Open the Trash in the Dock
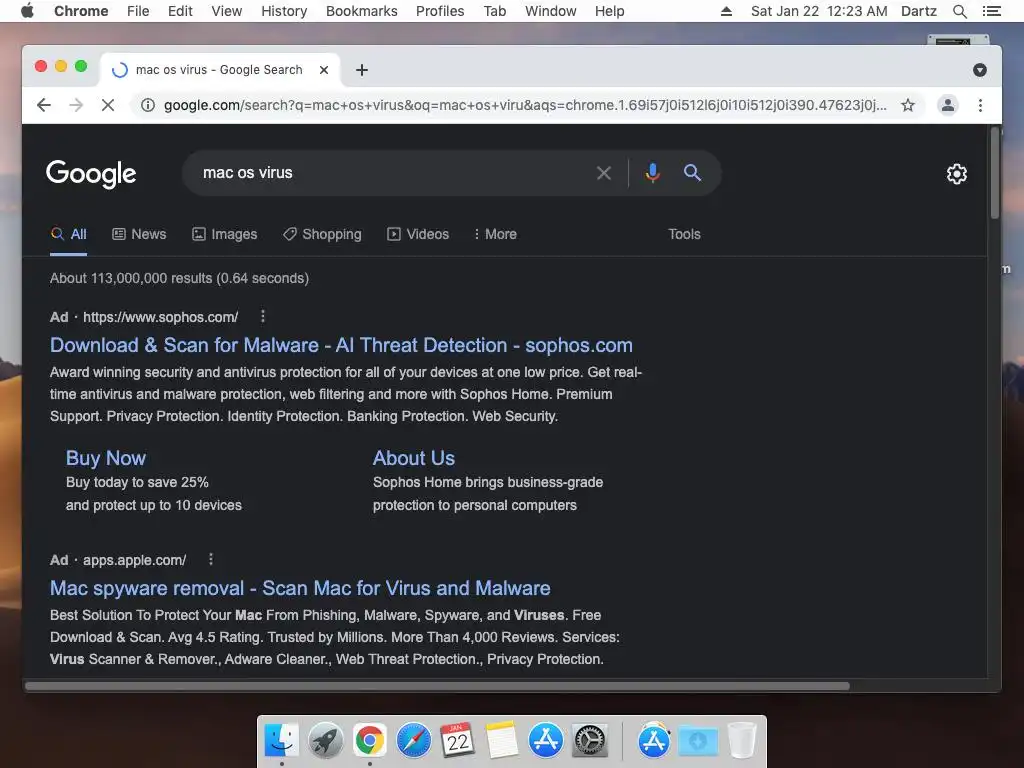 click(x=742, y=740)
